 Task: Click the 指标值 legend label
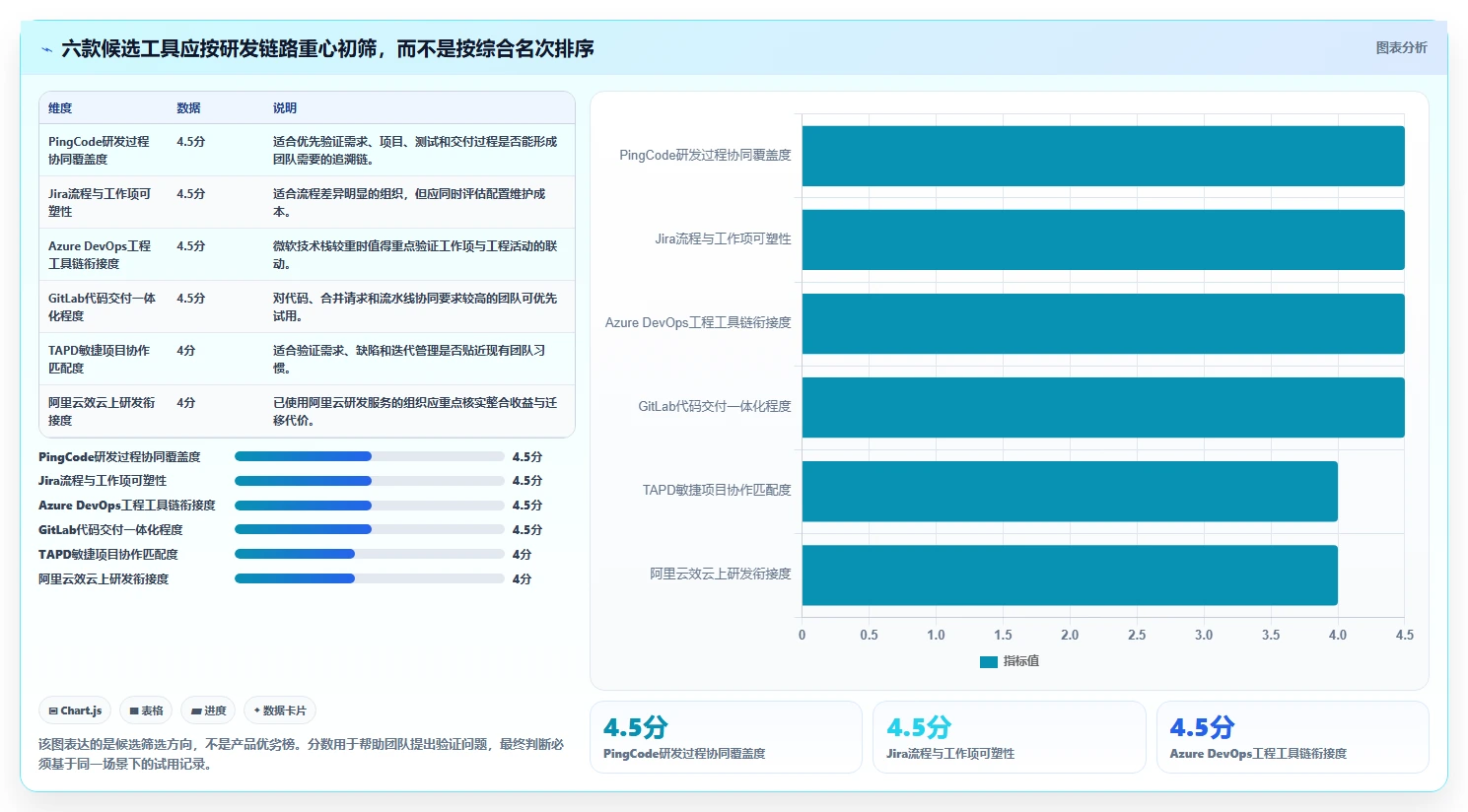[1021, 661]
